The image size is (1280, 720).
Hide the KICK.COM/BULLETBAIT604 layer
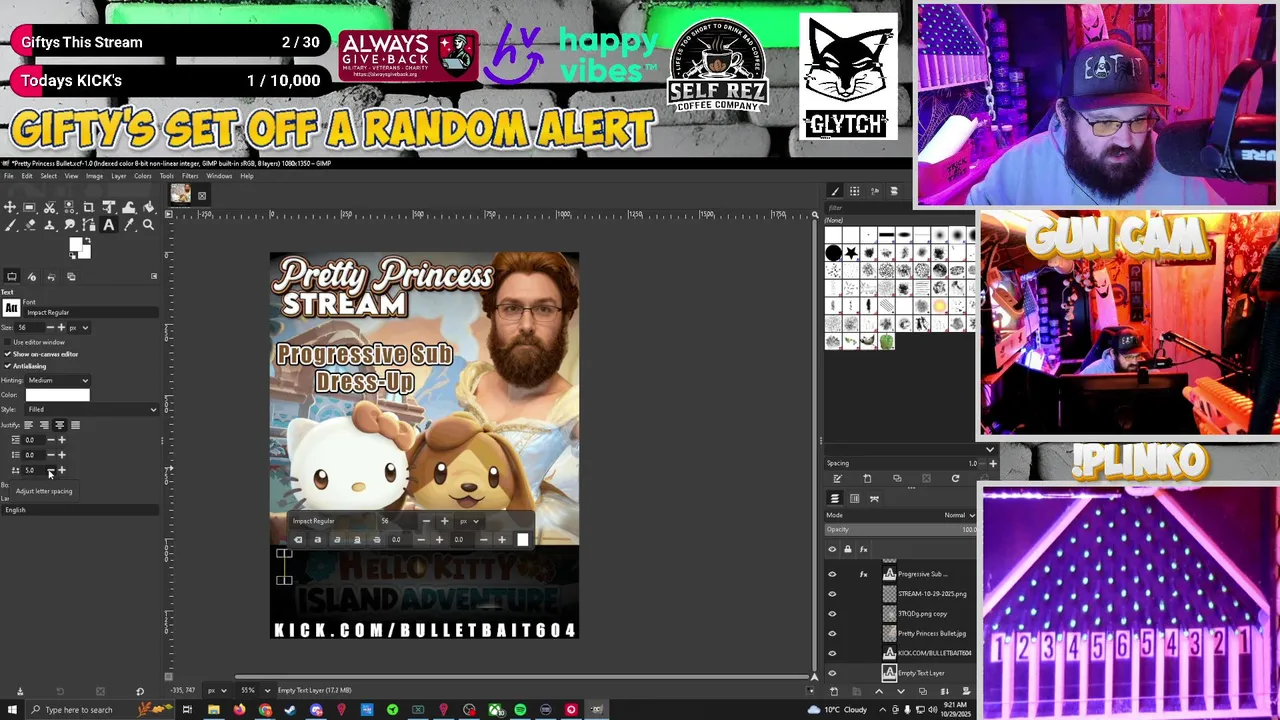832,653
